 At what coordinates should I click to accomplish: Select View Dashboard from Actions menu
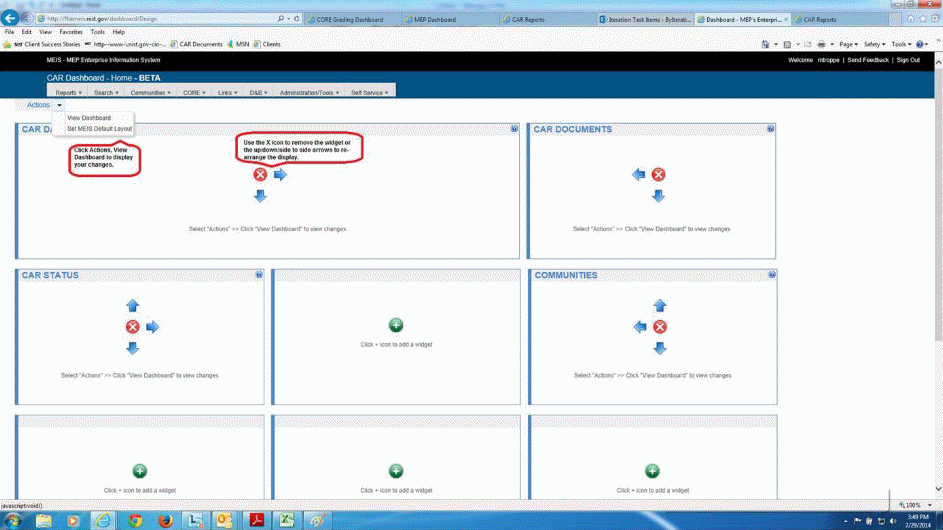coord(89,118)
